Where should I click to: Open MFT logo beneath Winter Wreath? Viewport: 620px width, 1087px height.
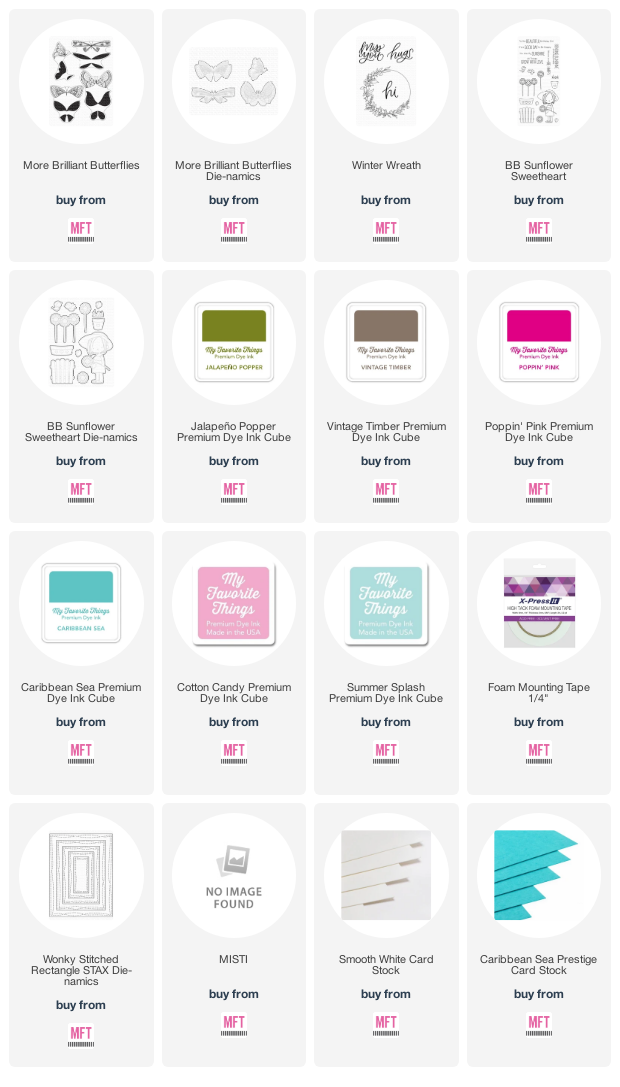(386, 230)
